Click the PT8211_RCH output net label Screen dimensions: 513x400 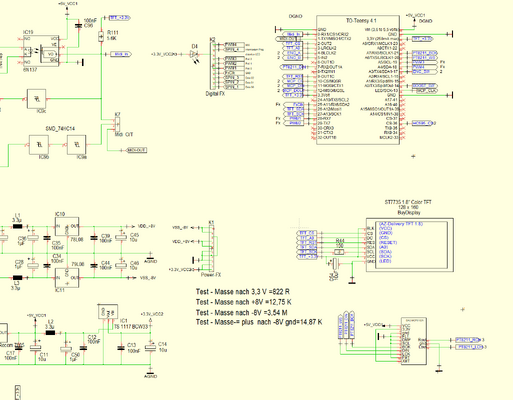click(468, 340)
